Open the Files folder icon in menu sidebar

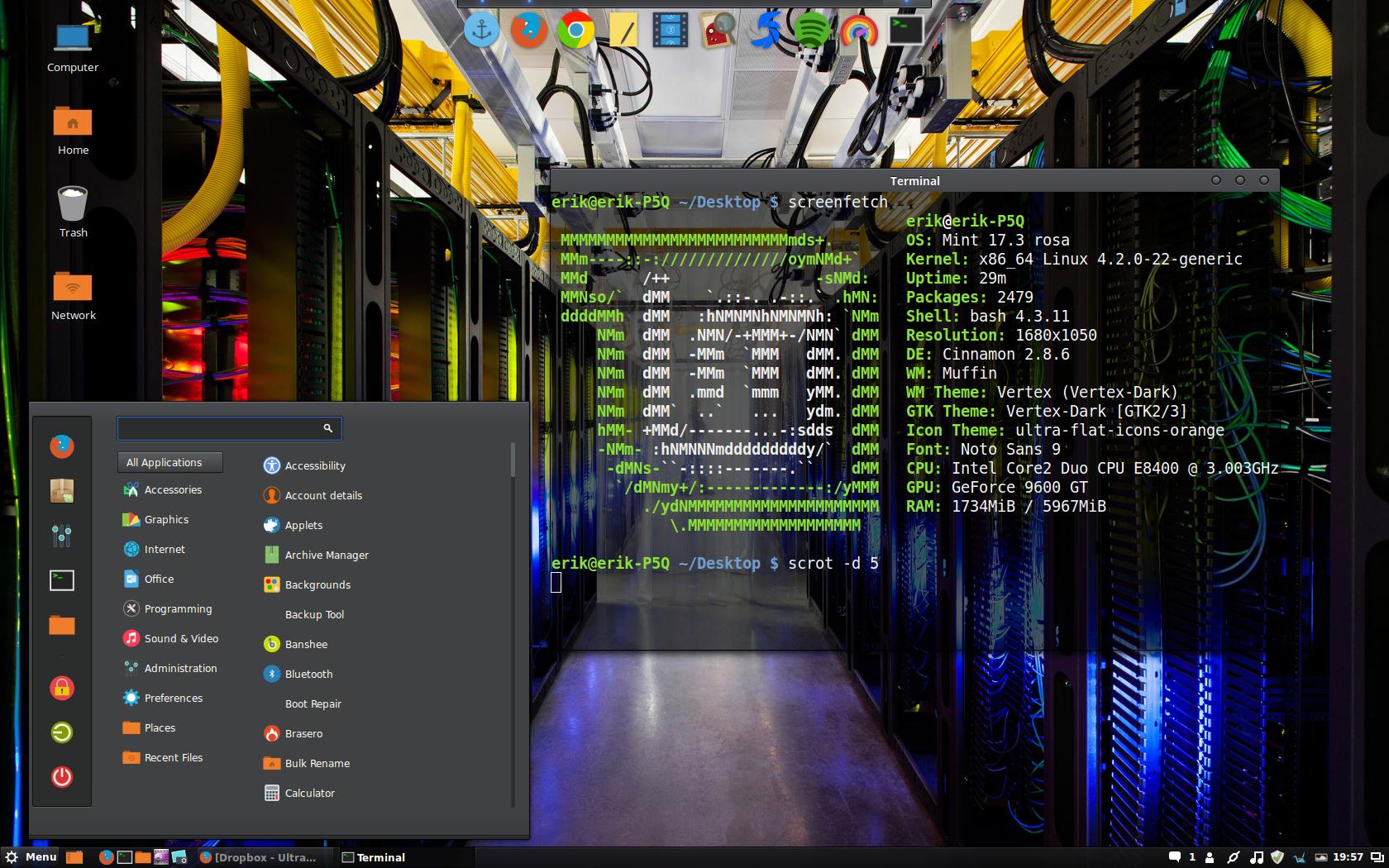62,626
